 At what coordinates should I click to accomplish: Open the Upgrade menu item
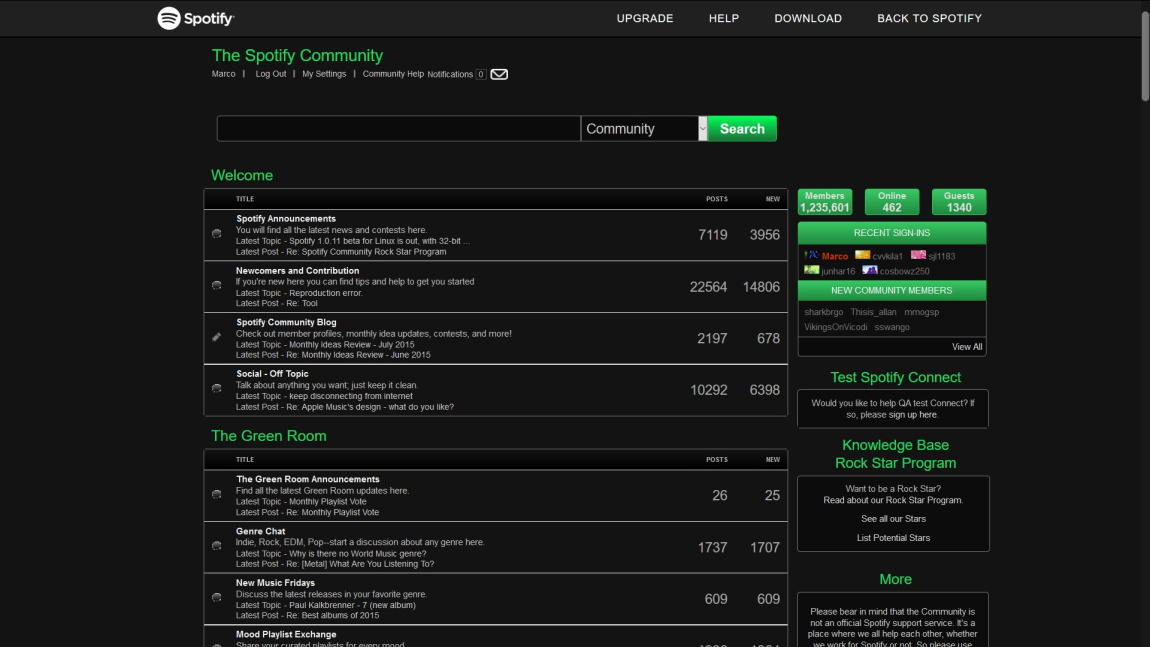[645, 18]
